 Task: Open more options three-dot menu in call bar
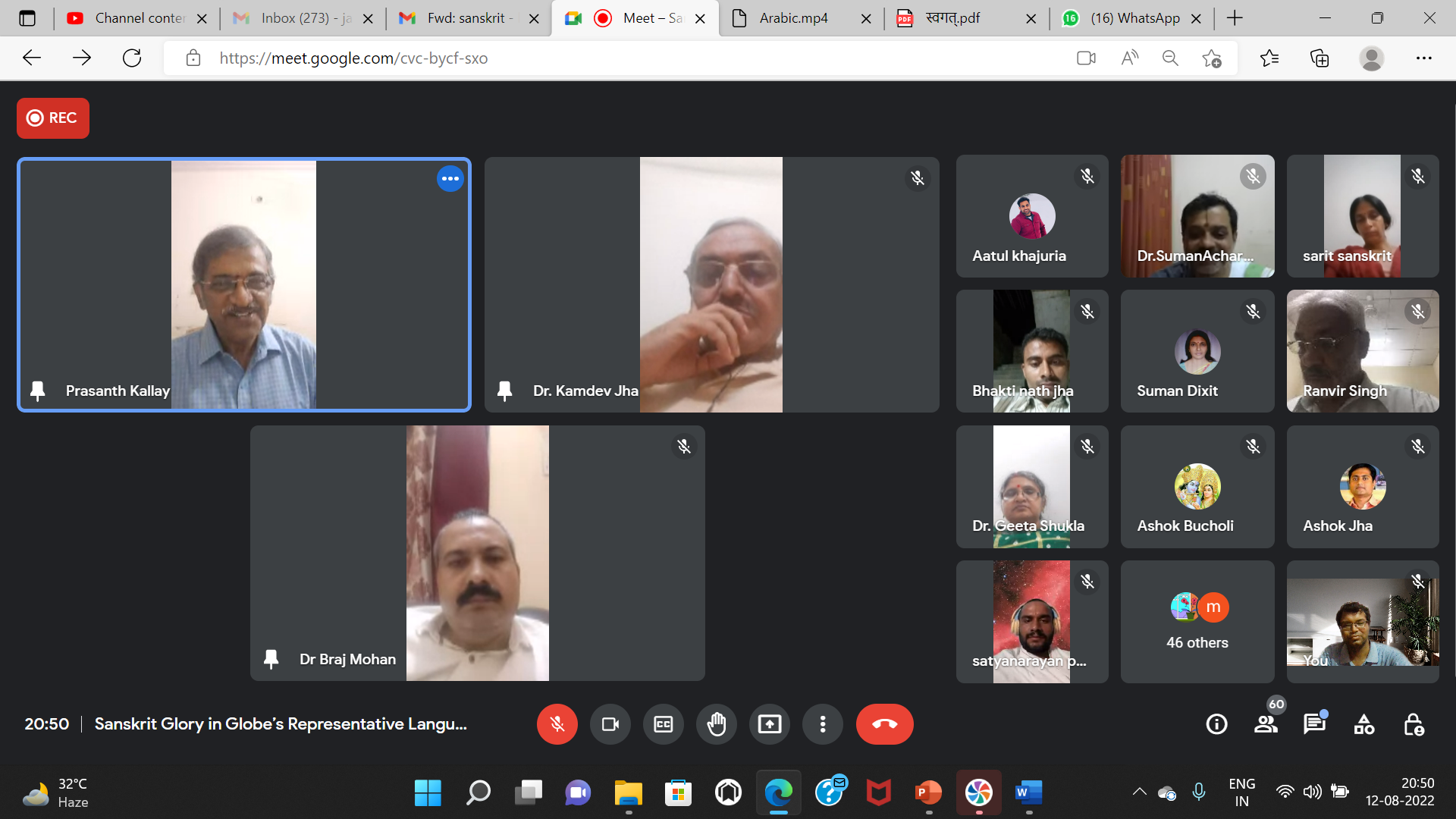click(x=823, y=724)
